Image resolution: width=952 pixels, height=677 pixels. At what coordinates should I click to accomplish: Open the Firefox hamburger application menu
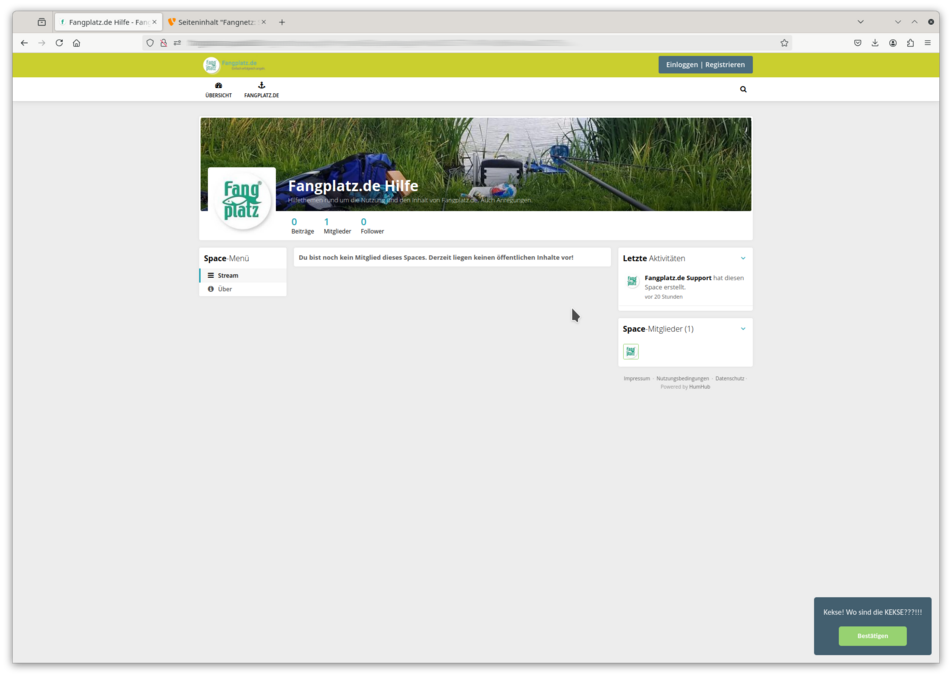pyautogui.click(x=927, y=43)
